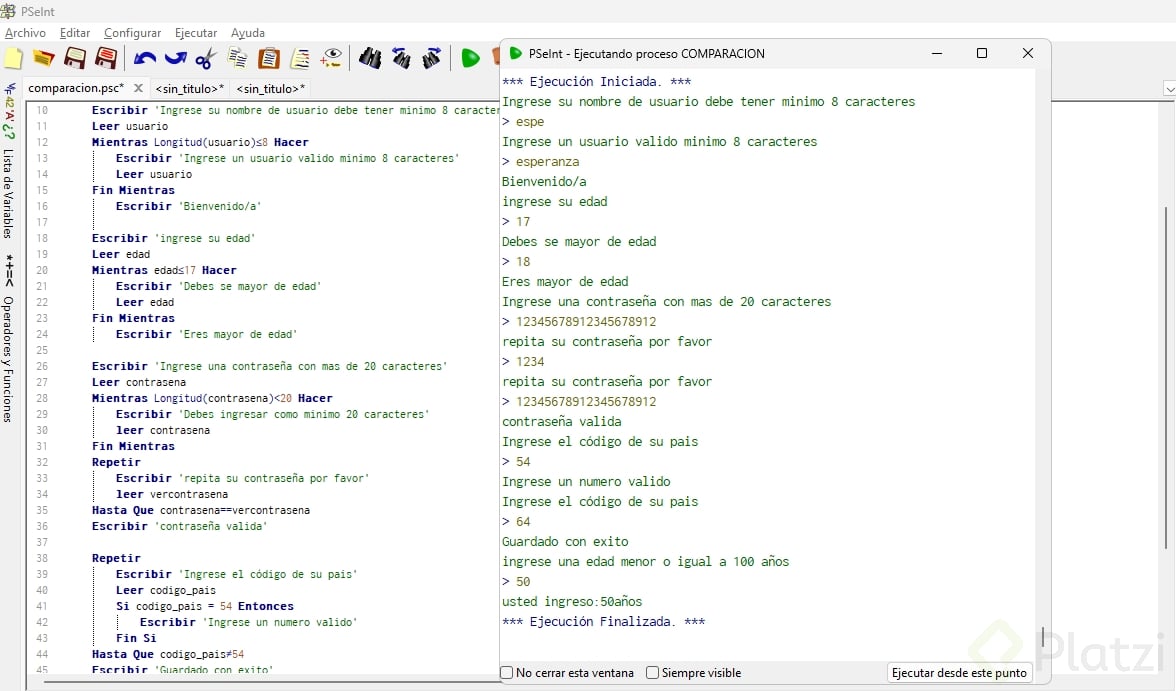
Task: Open the Ejecutar menu
Action: click(196, 33)
